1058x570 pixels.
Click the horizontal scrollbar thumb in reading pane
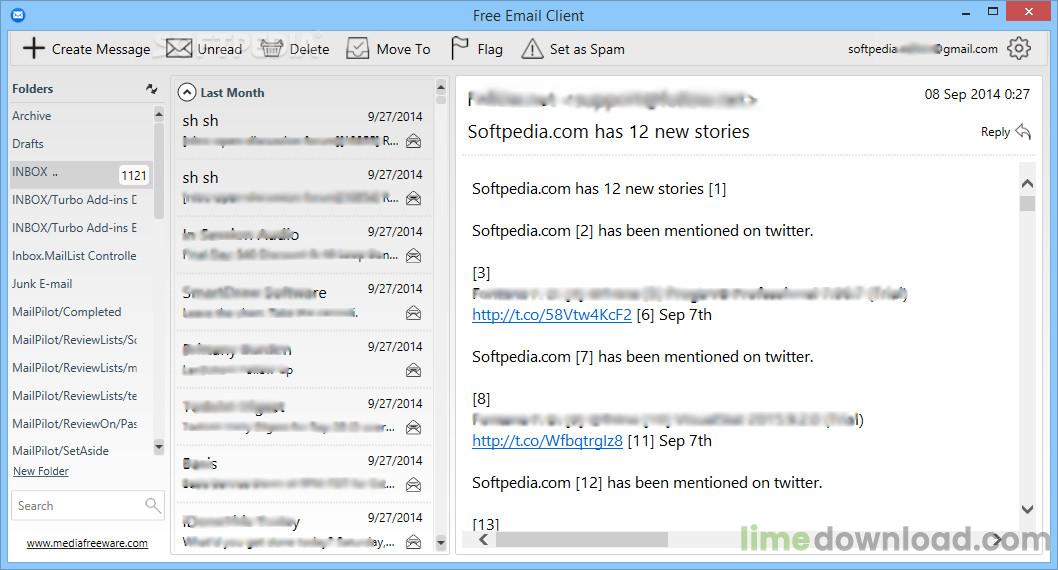pos(582,539)
